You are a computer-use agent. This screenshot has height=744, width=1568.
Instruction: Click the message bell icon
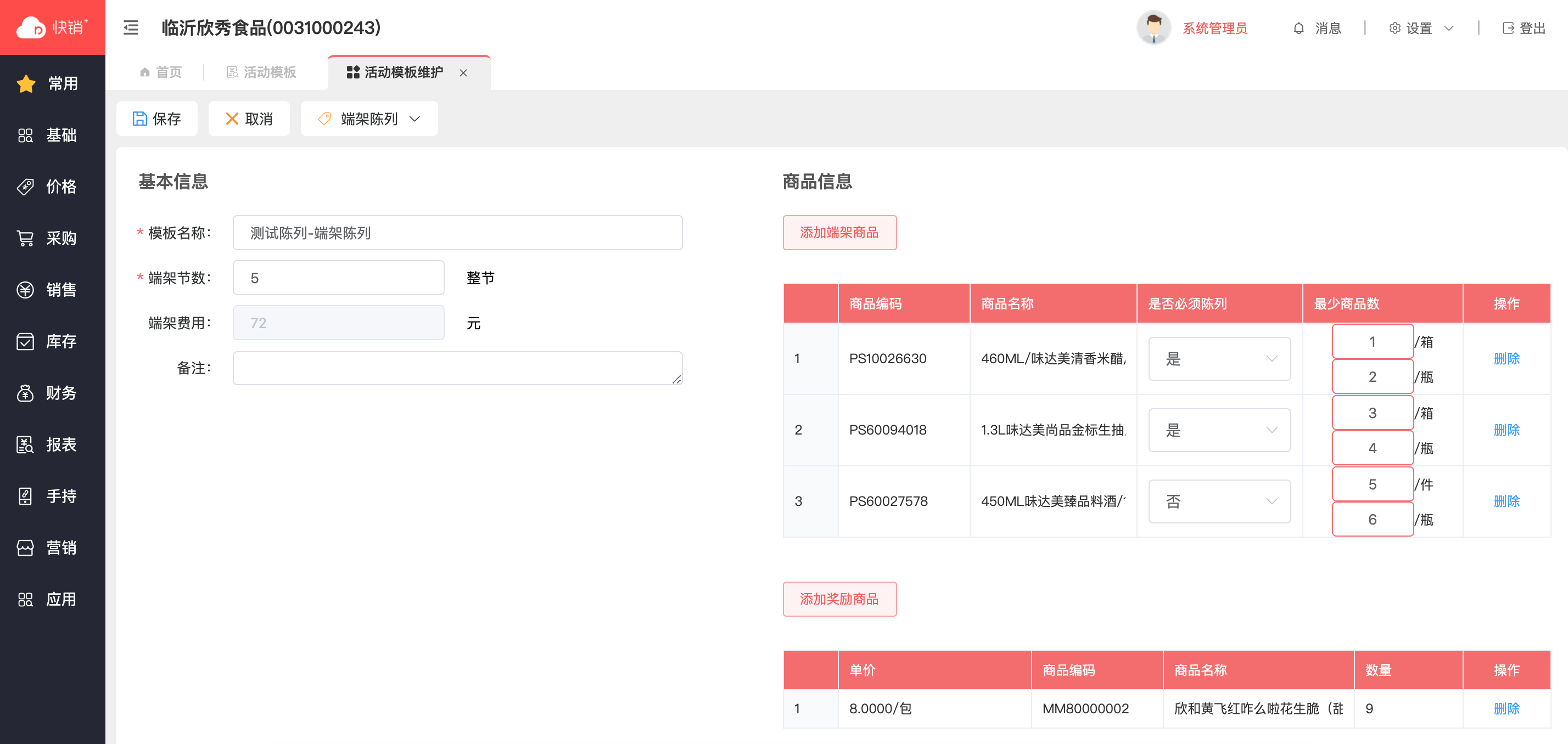(1298, 29)
